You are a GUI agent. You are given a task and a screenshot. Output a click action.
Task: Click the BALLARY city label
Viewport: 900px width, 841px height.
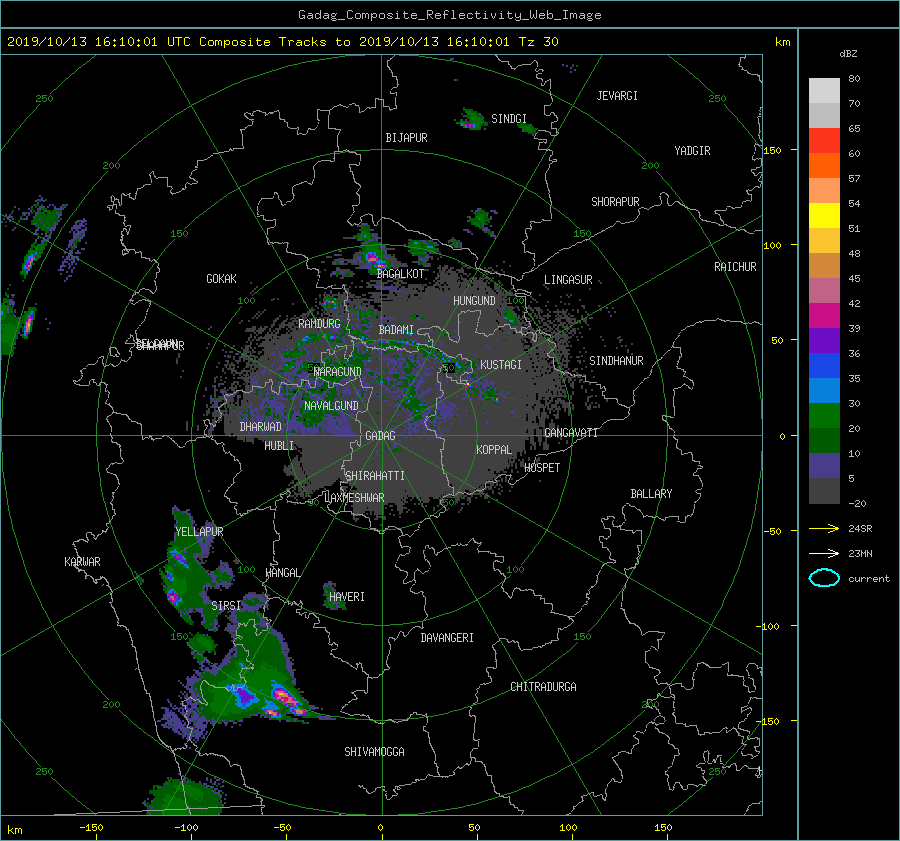pyautogui.click(x=651, y=494)
